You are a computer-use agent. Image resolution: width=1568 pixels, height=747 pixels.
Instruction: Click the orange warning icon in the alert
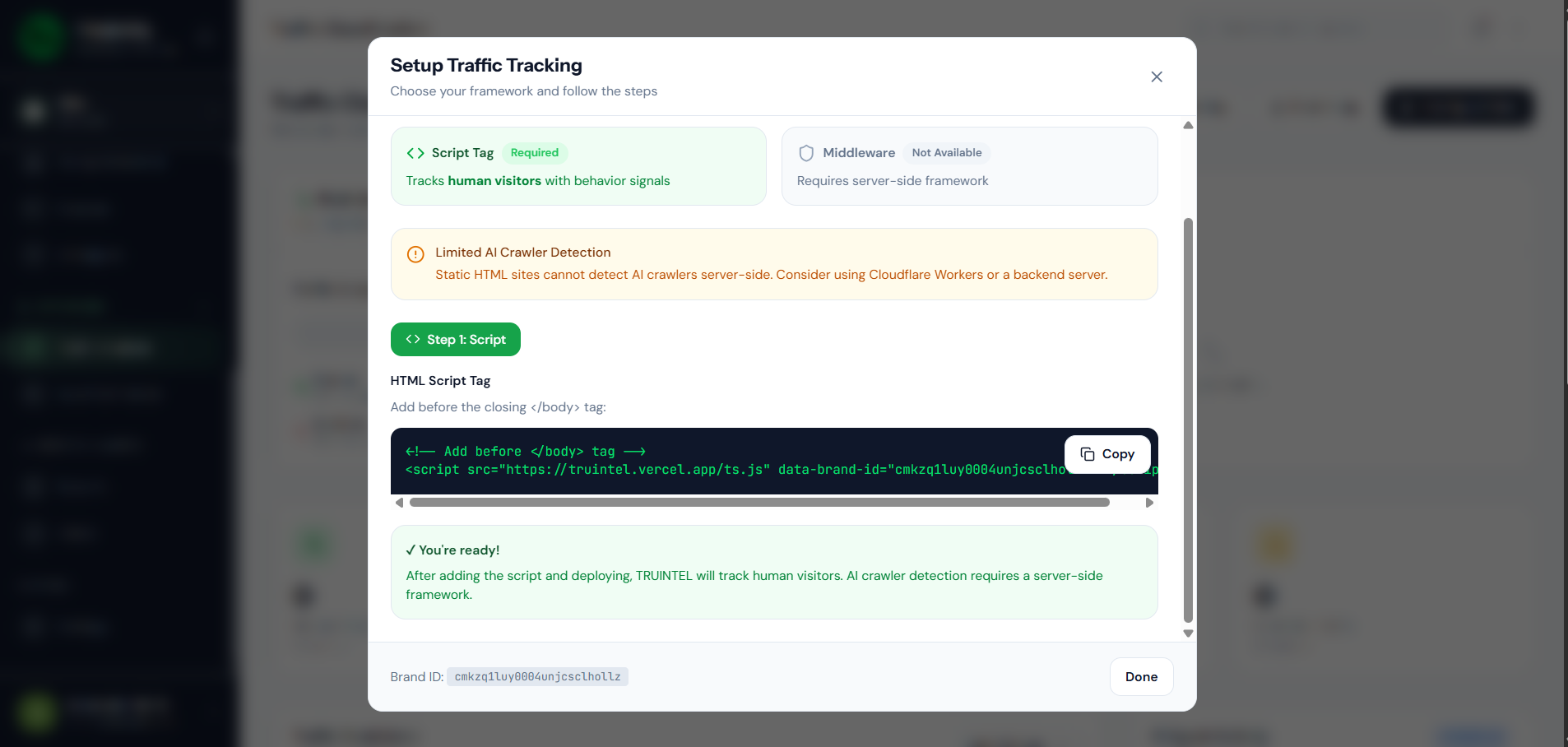click(x=415, y=254)
